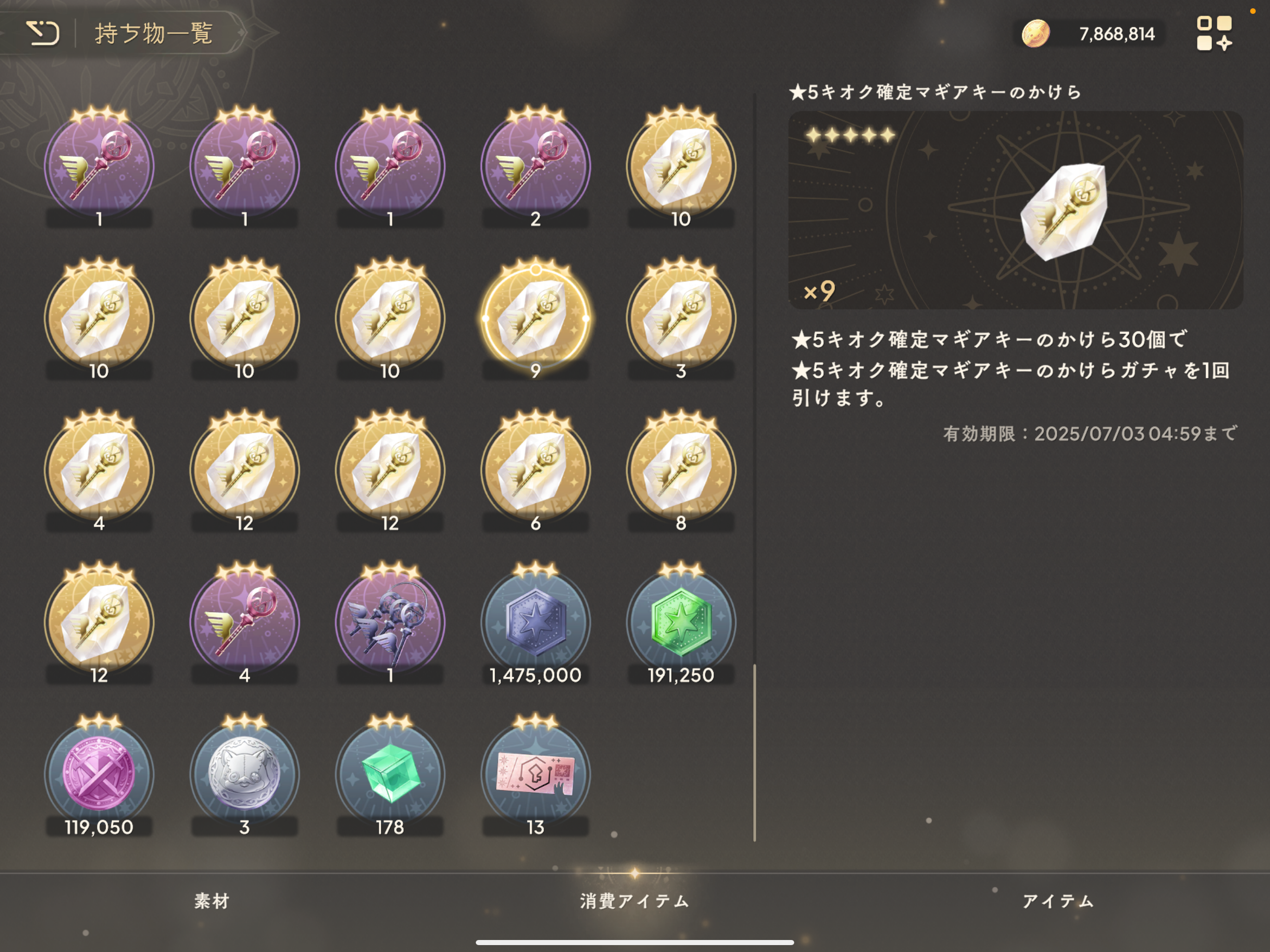Select the pink crossed-swords medal 119,050
Image resolution: width=1270 pixels, height=952 pixels.
pyautogui.click(x=99, y=776)
